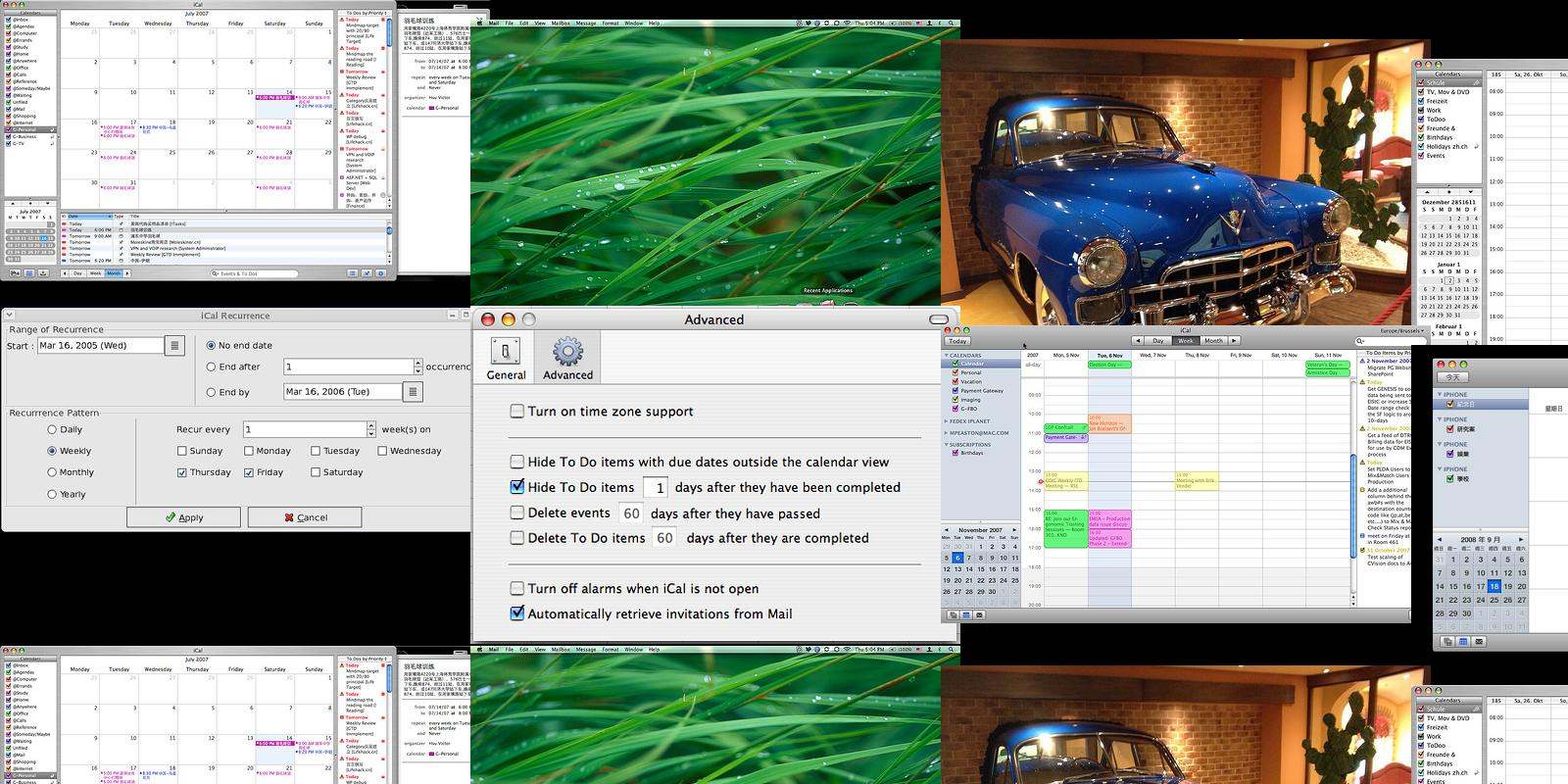Click Today button in November 2007 iCal

coord(957,341)
